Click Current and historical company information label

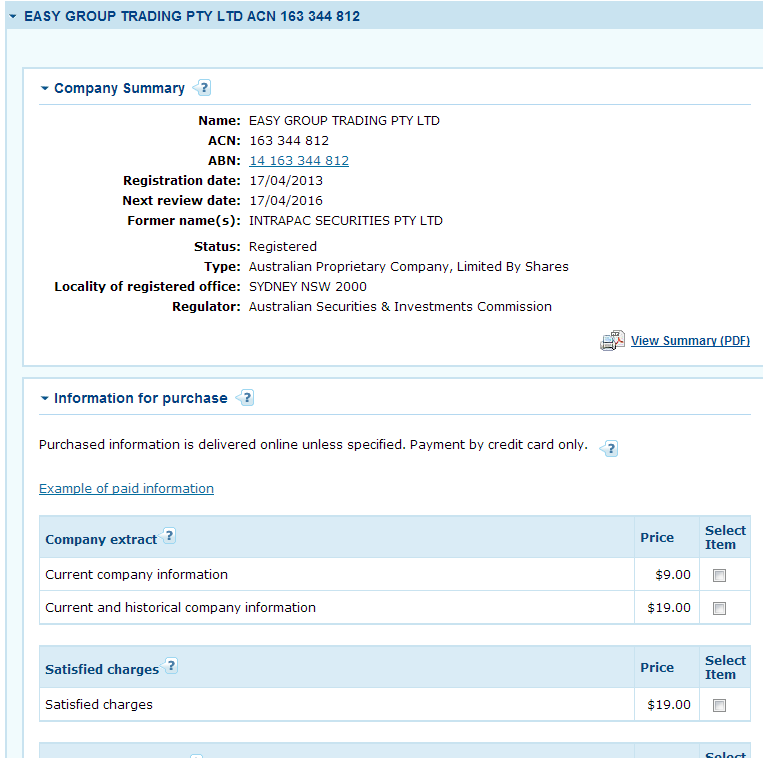181,608
